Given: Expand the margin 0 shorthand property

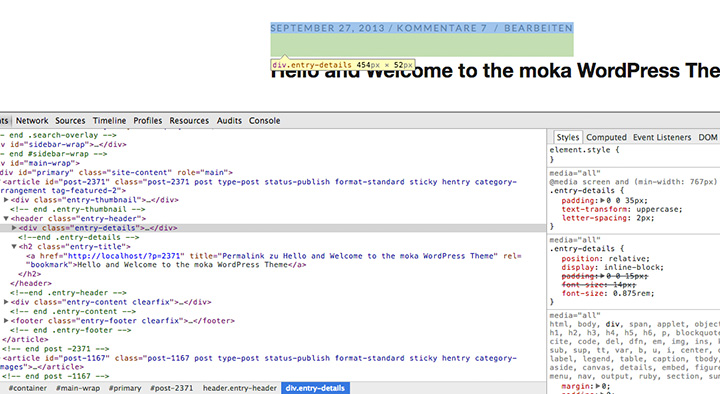Looking at the screenshot, I should [x=599, y=386].
